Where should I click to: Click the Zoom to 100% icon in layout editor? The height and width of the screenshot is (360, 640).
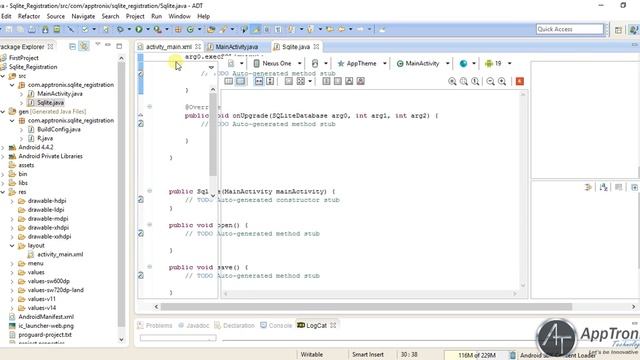[x=475, y=81]
